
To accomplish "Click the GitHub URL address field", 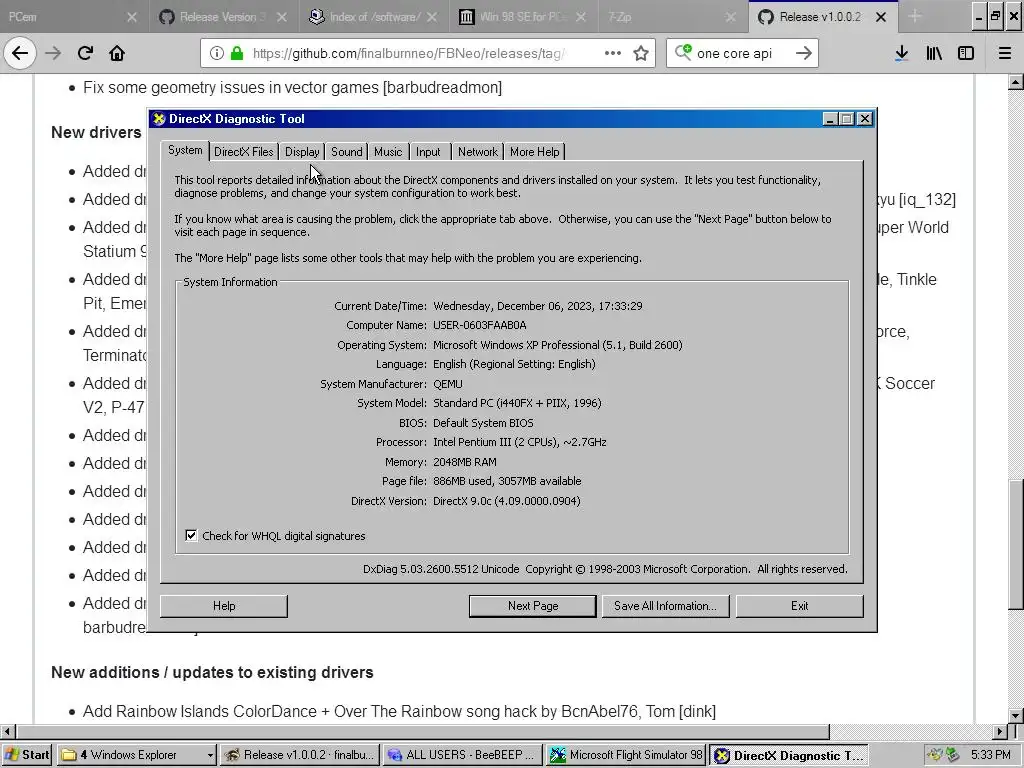I will click(x=408, y=53).
